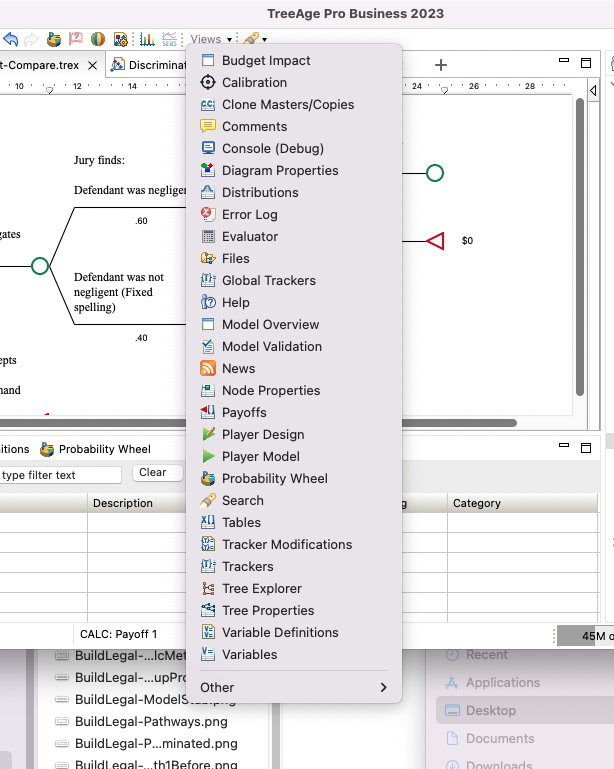Screen dimensions: 614x769
Task: Expand the Other submenu
Action: tap(293, 687)
